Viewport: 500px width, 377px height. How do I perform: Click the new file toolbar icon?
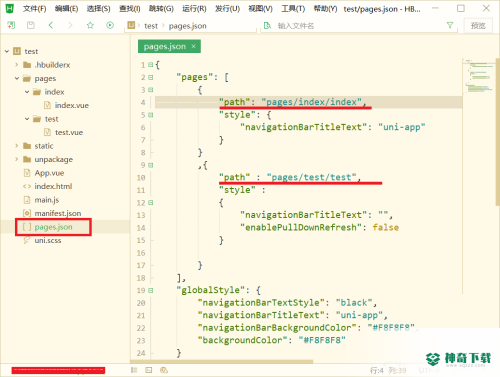(x=11, y=25)
